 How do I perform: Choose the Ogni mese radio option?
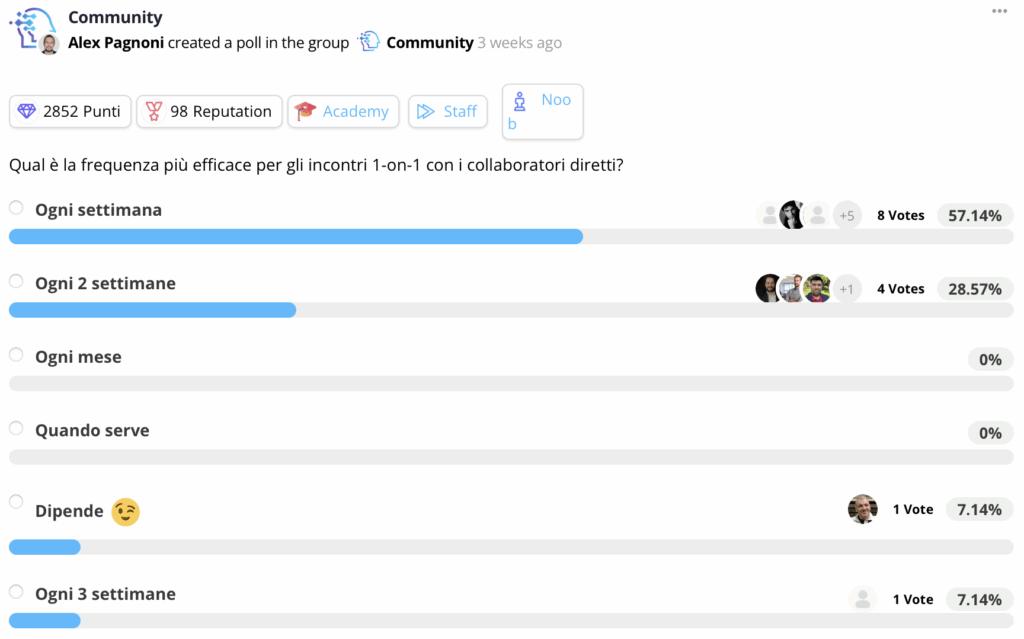(16, 354)
